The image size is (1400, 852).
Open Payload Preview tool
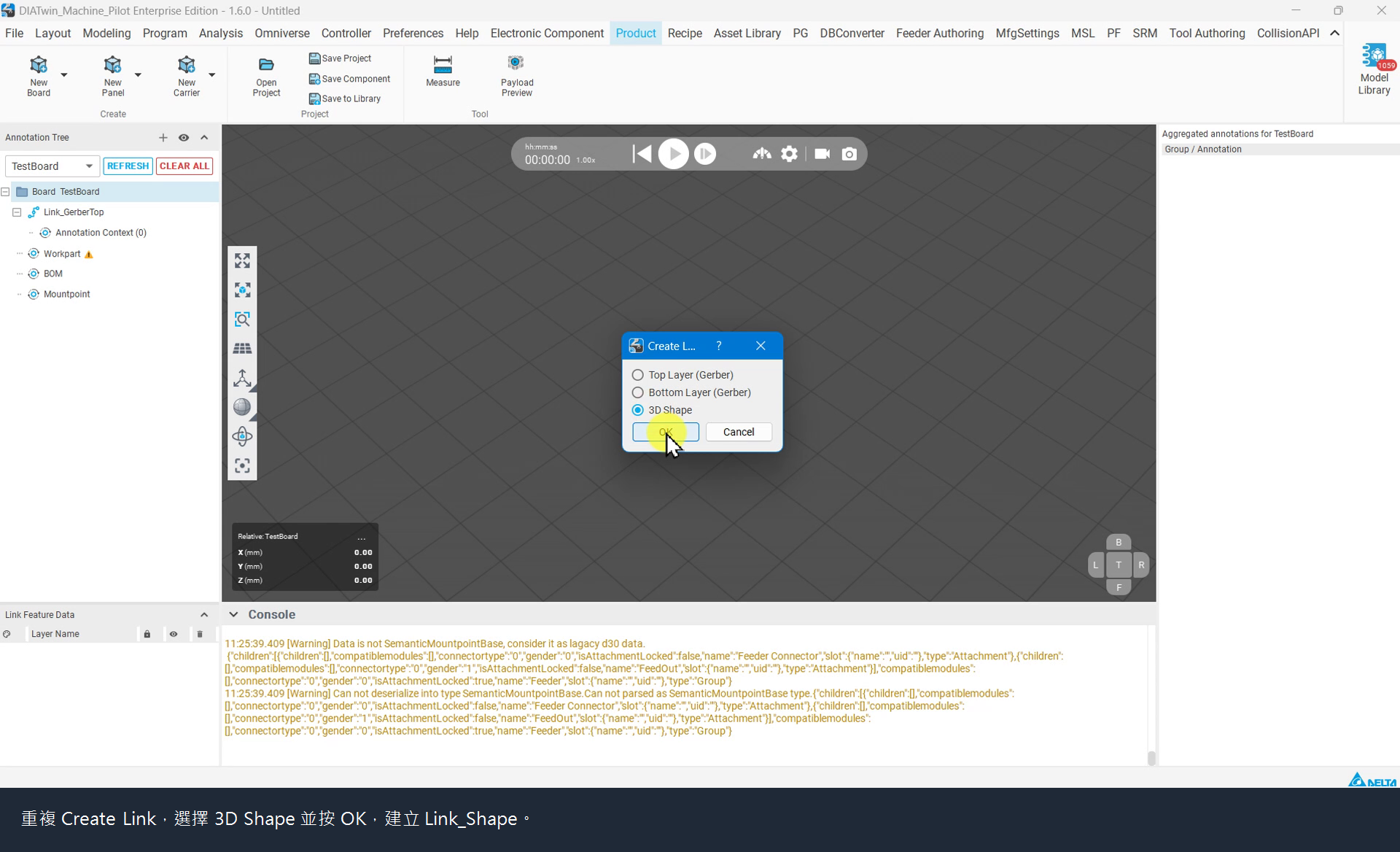coord(517,75)
